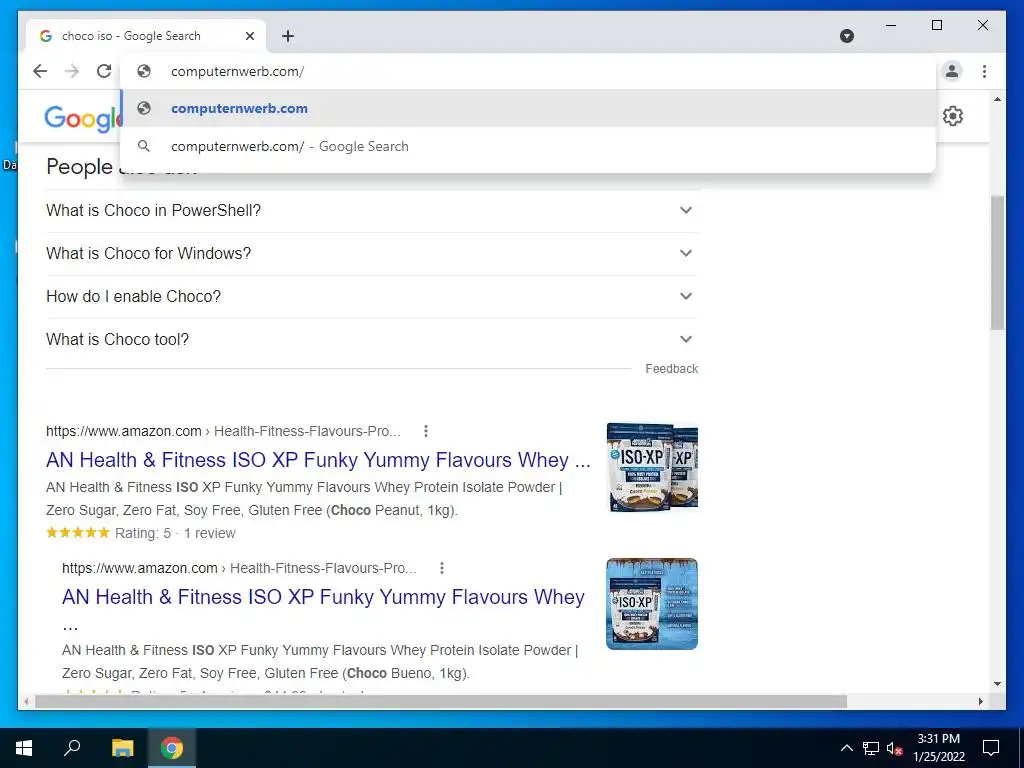Image resolution: width=1024 pixels, height=768 pixels.
Task: Select the computernwerb.com URL suggestion
Action: [528, 108]
